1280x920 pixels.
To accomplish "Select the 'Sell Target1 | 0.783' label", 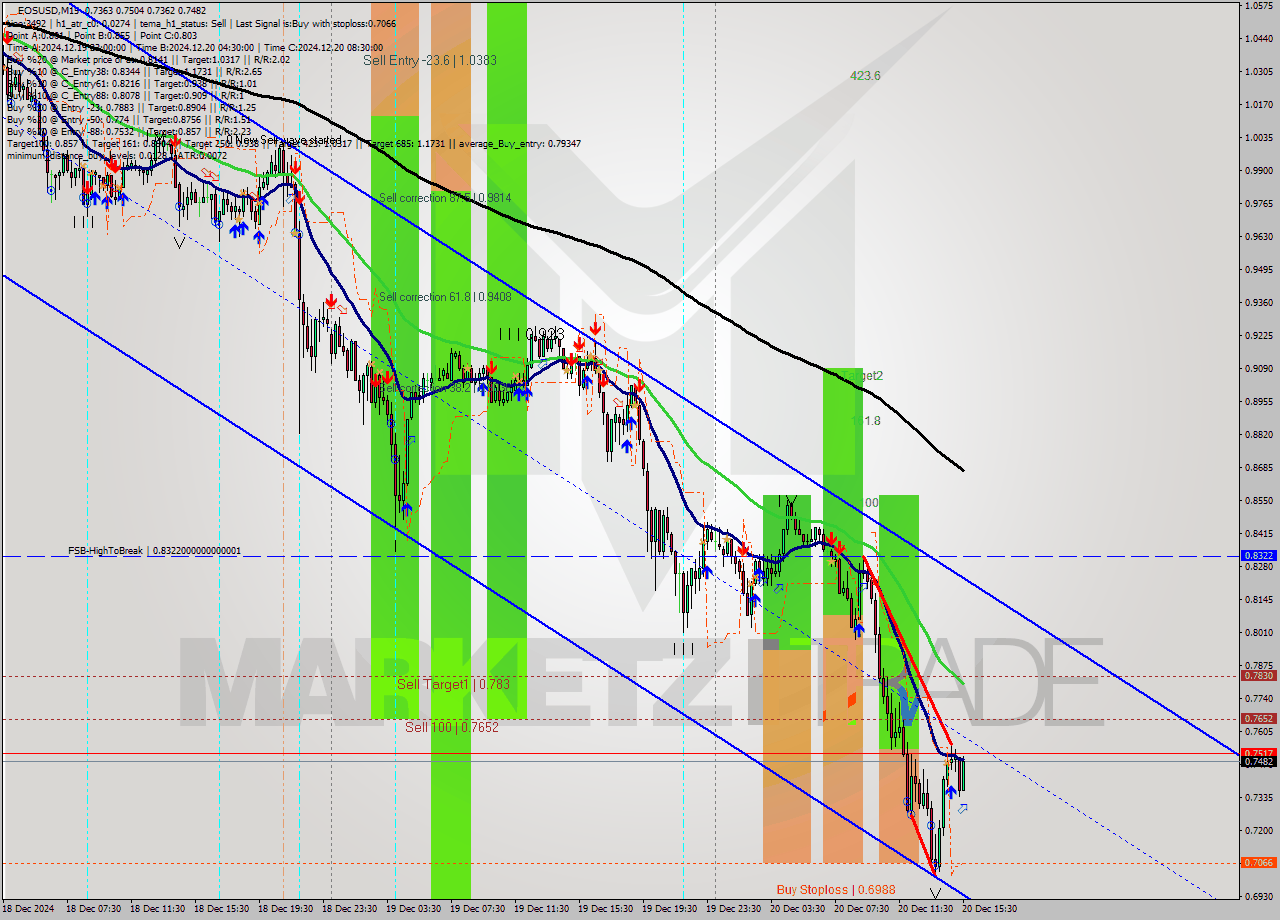I will (x=453, y=684).
